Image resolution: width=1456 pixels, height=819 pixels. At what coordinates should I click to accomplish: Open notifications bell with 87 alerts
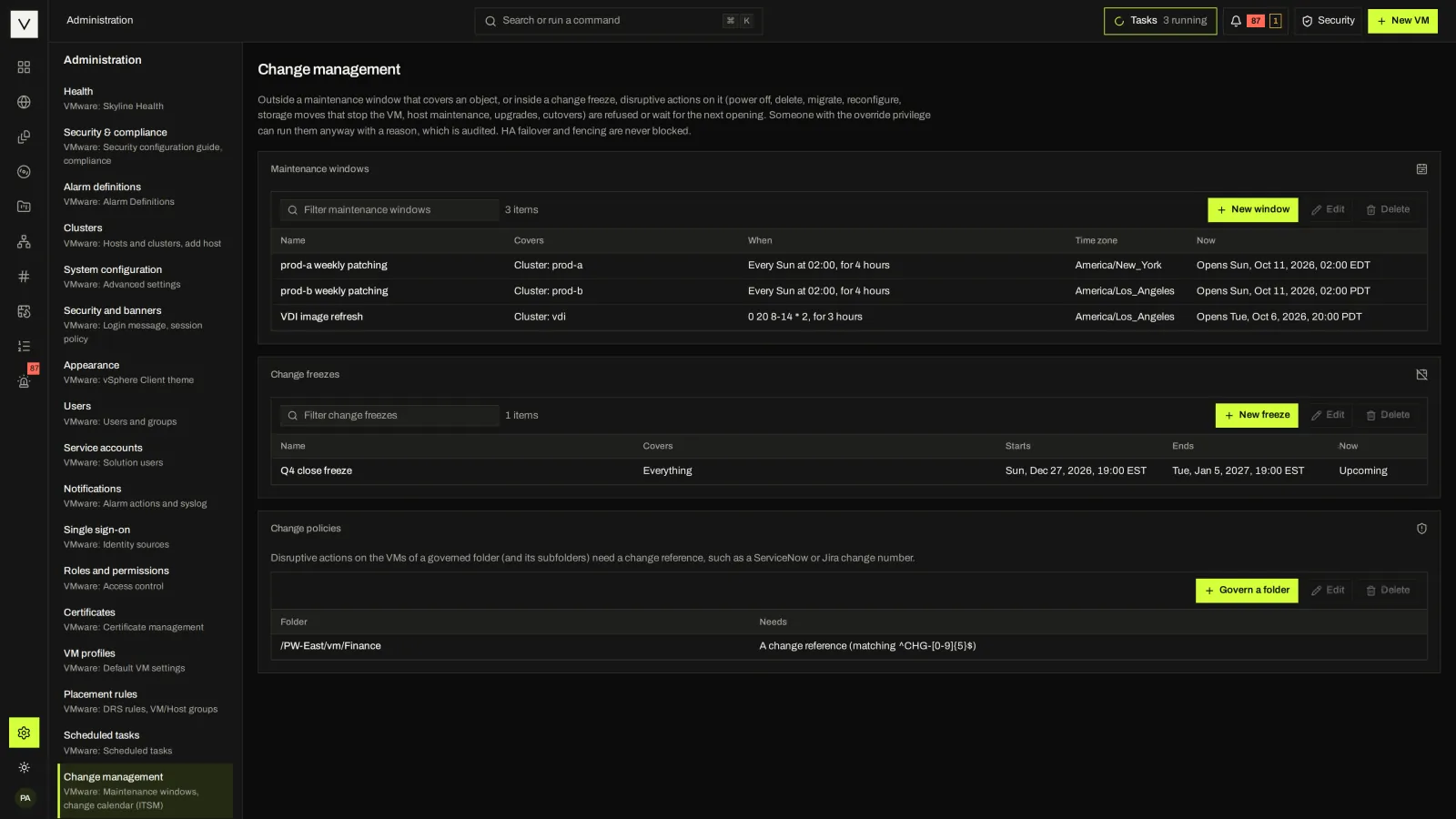(1256, 21)
